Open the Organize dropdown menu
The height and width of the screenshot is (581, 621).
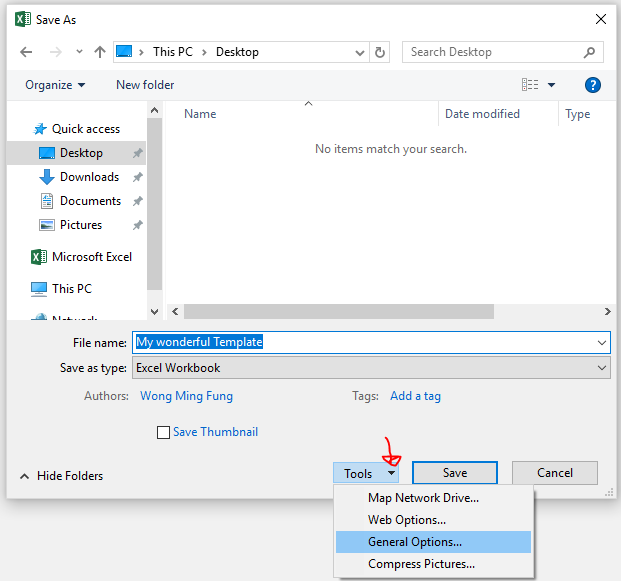pos(55,85)
